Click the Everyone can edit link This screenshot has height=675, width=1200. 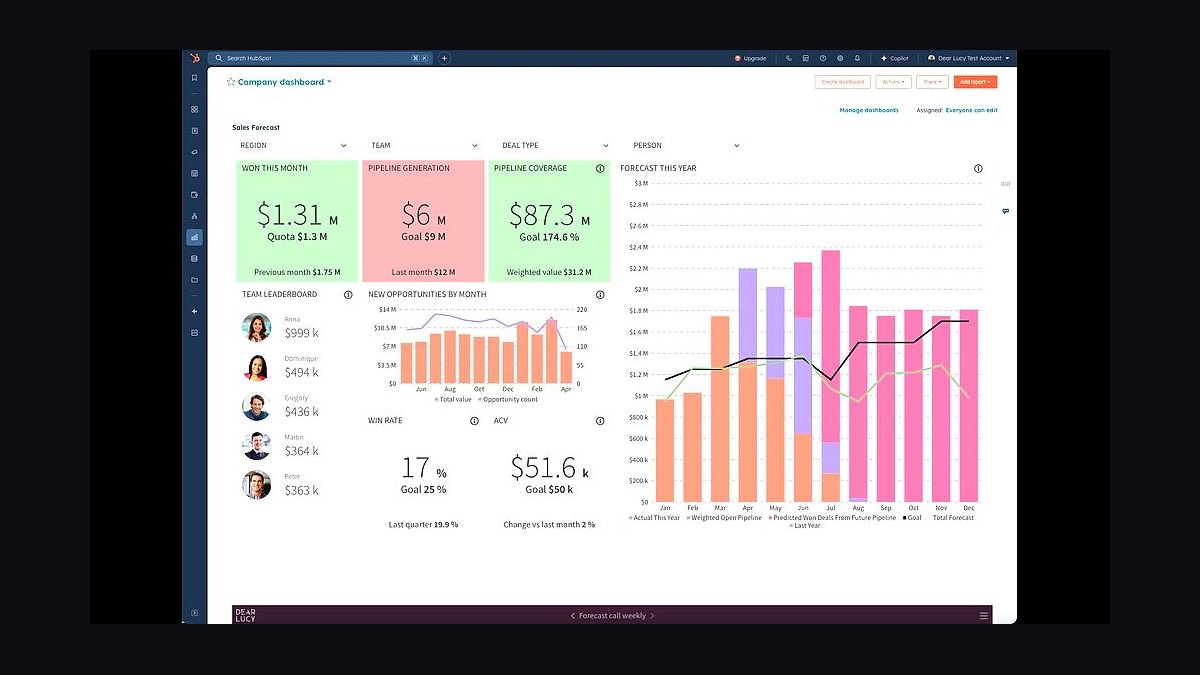pyautogui.click(x=971, y=110)
